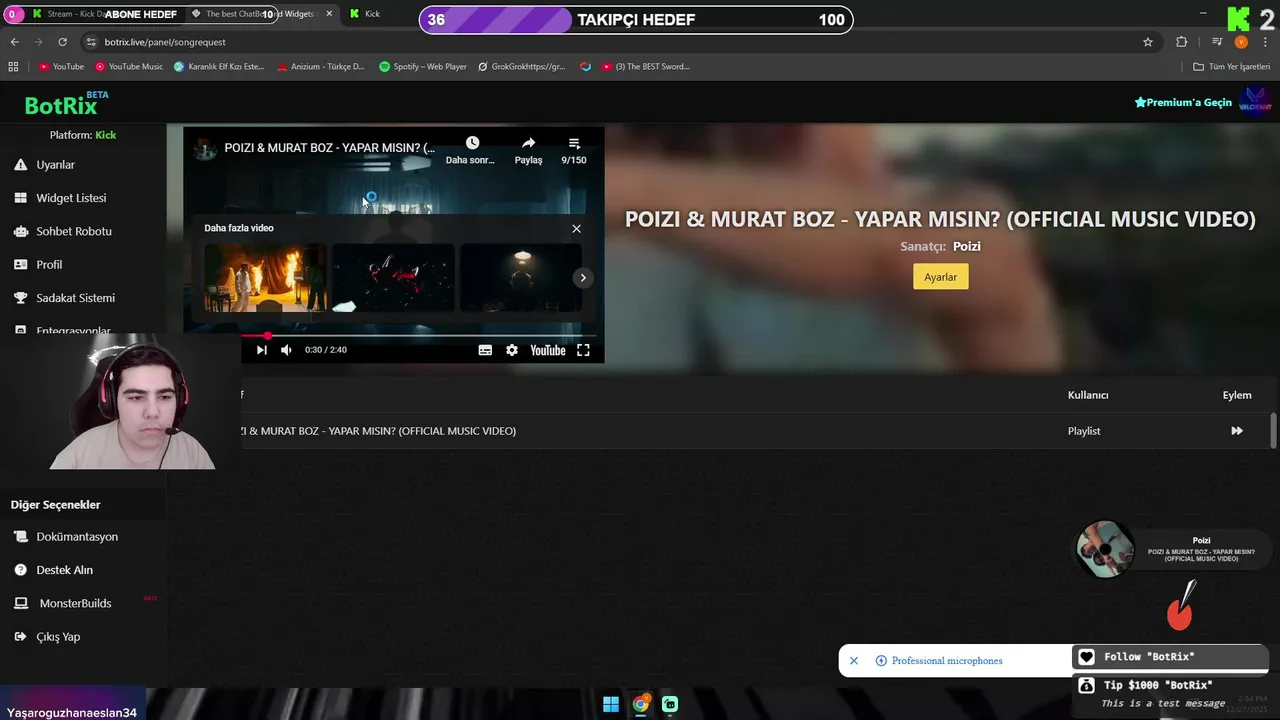The height and width of the screenshot is (720, 1280).
Task: Open Sadakat Sistemi in sidebar
Action: click(75, 298)
